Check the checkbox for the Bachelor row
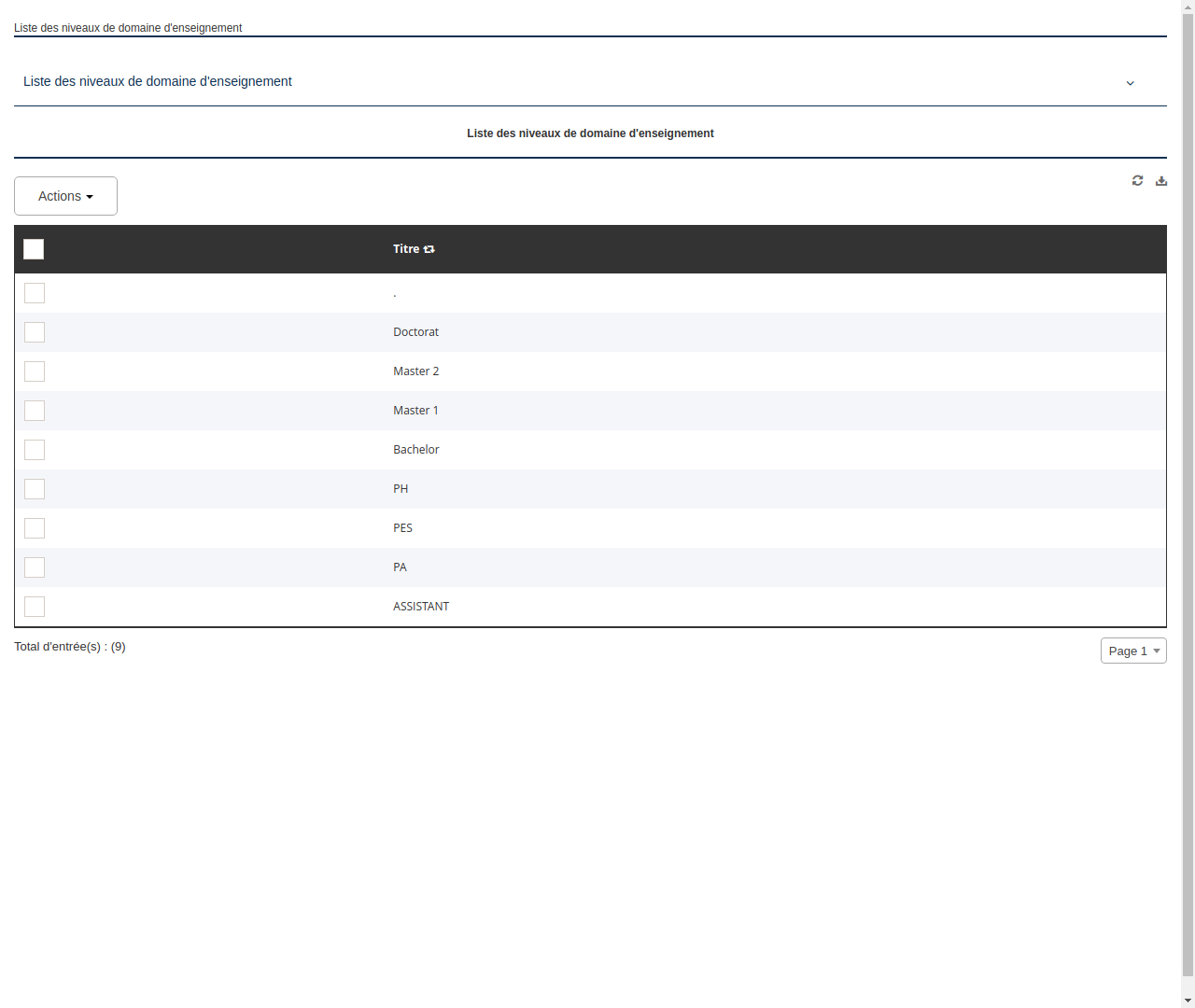This screenshot has height=1008, width=1195. (x=34, y=450)
